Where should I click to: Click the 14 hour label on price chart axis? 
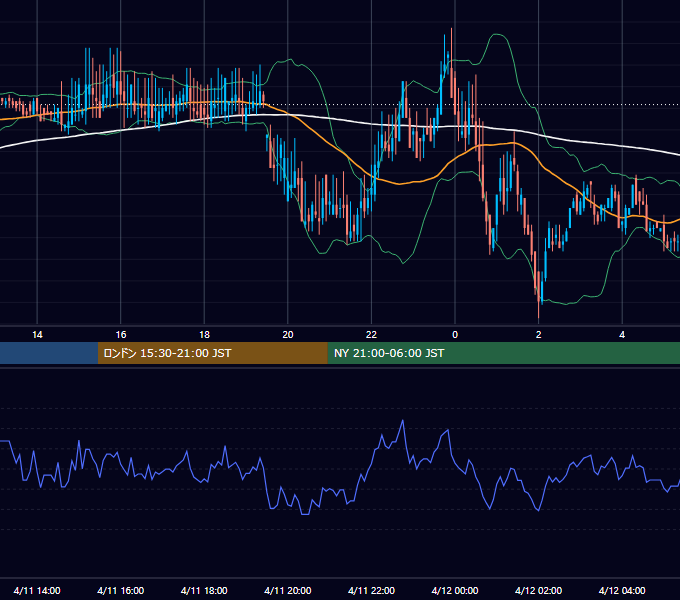click(37, 335)
